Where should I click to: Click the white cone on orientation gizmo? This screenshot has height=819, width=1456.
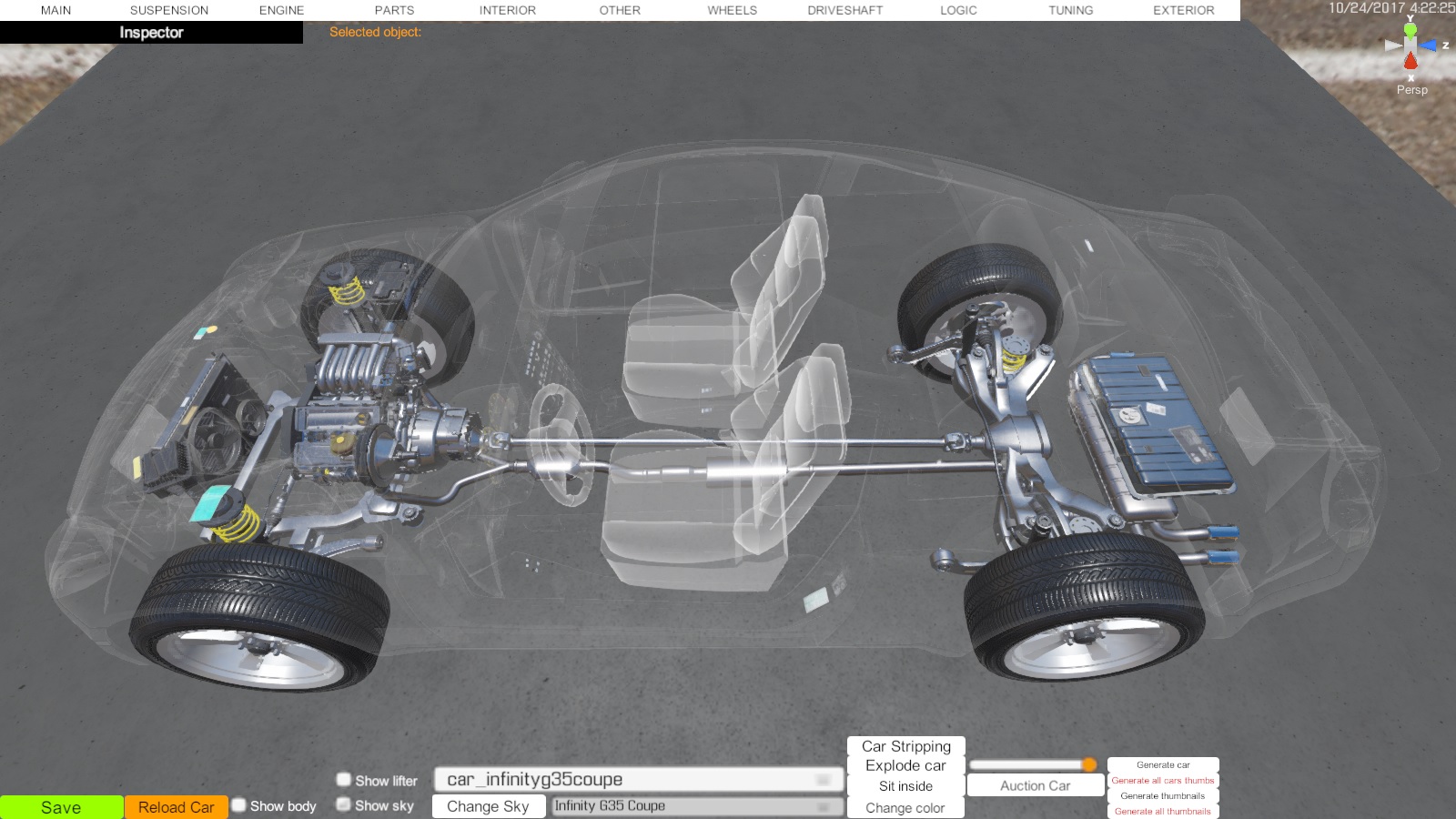(x=1392, y=45)
